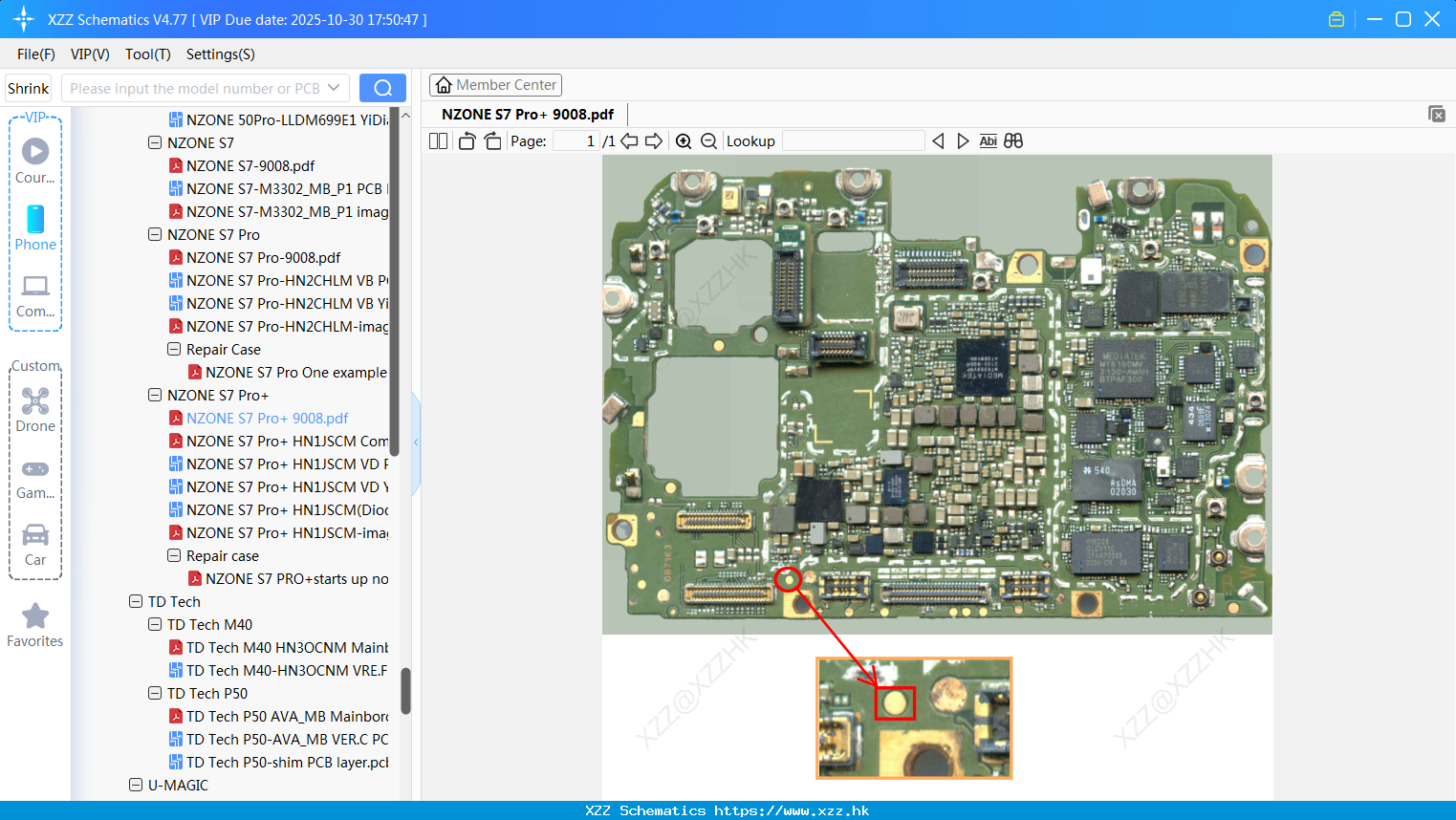Open the VIP(V) menu
Viewport: 1456px width, 820px height.
pyautogui.click(x=90, y=54)
